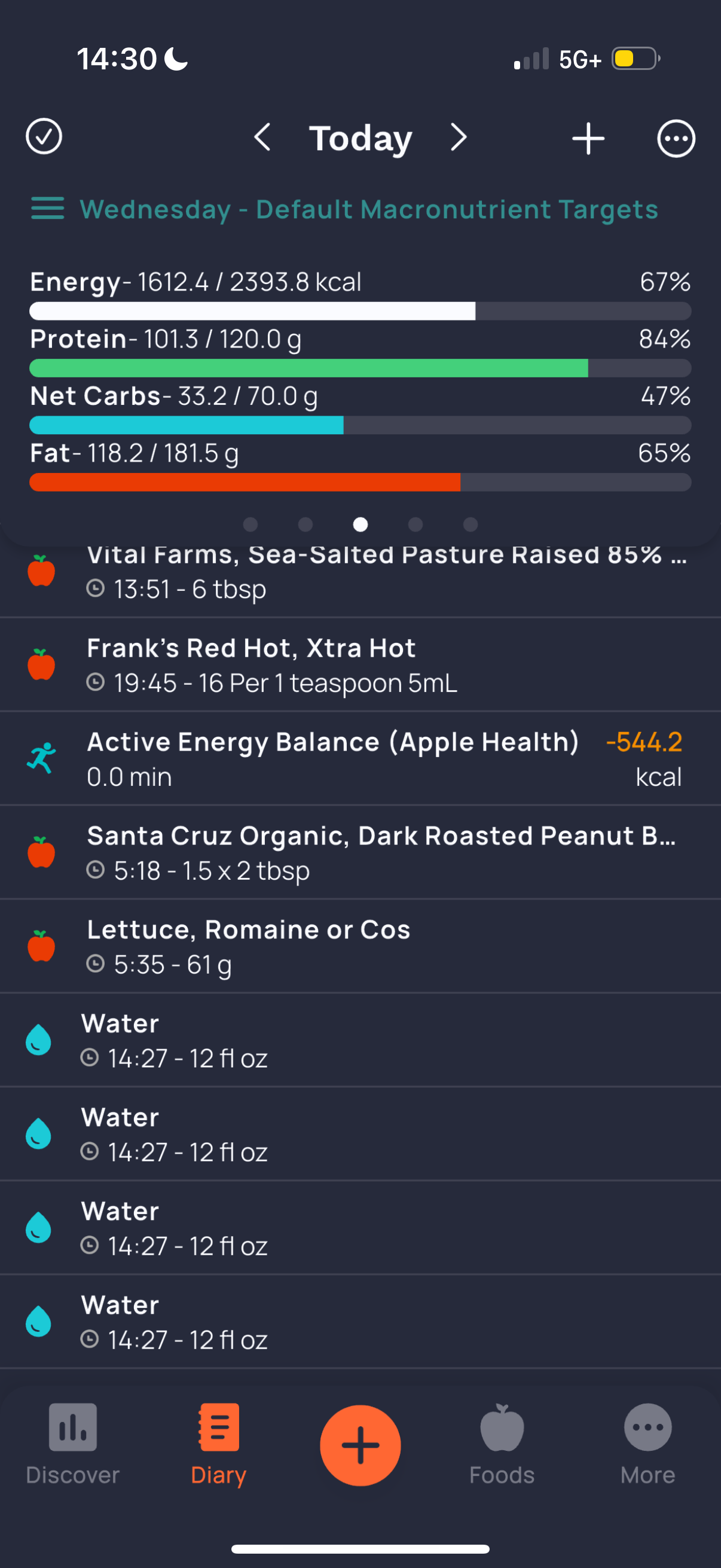Image resolution: width=721 pixels, height=1568 pixels.
Task: Open Default Macronutrient Targets heading
Action: point(456,209)
